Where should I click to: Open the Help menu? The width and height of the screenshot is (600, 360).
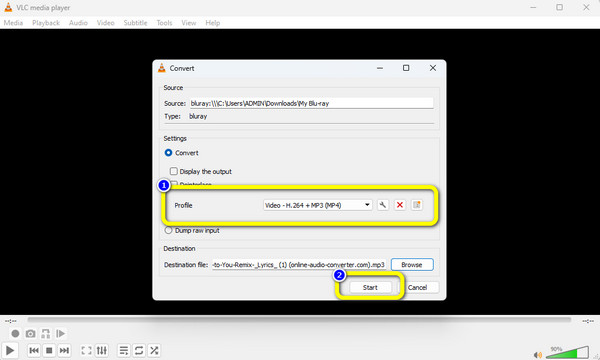[213, 23]
